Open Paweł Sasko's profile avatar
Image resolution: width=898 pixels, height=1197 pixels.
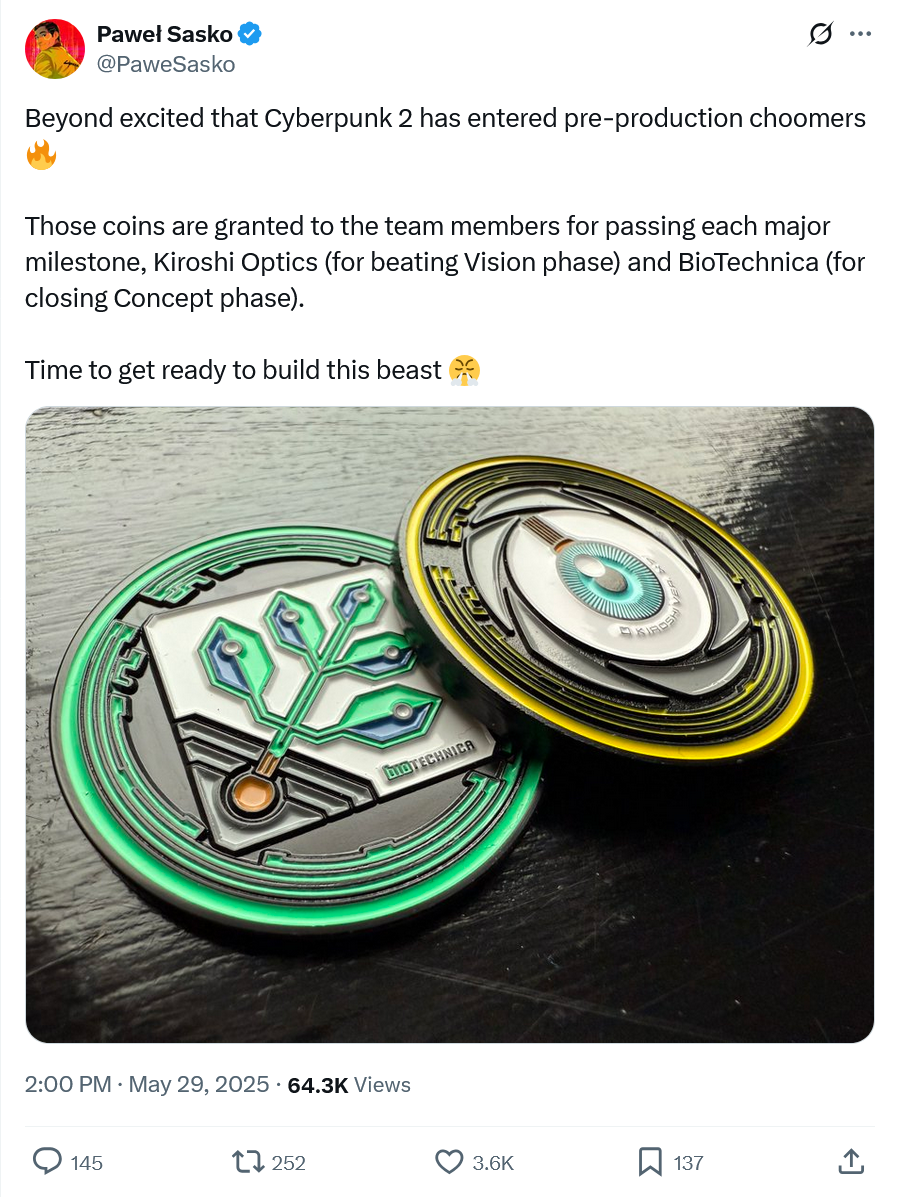pyautogui.click(x=55, y=49)
